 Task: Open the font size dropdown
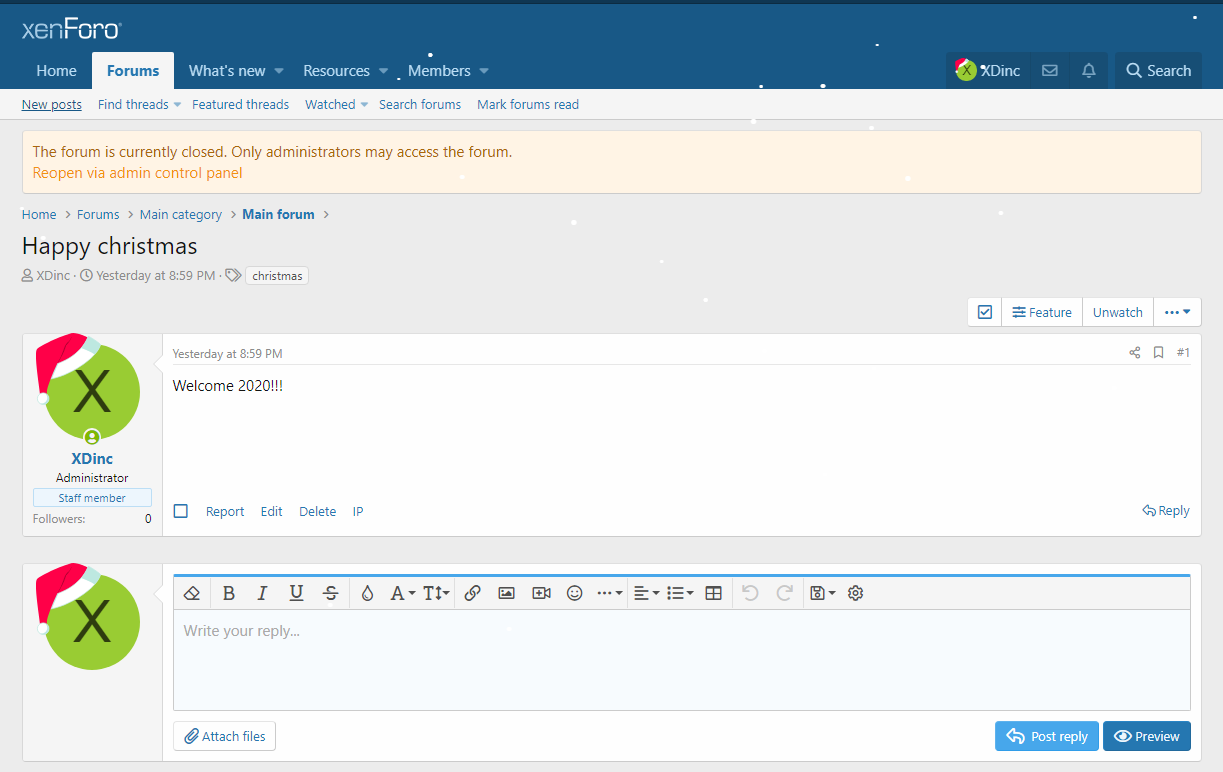(436, 593)
